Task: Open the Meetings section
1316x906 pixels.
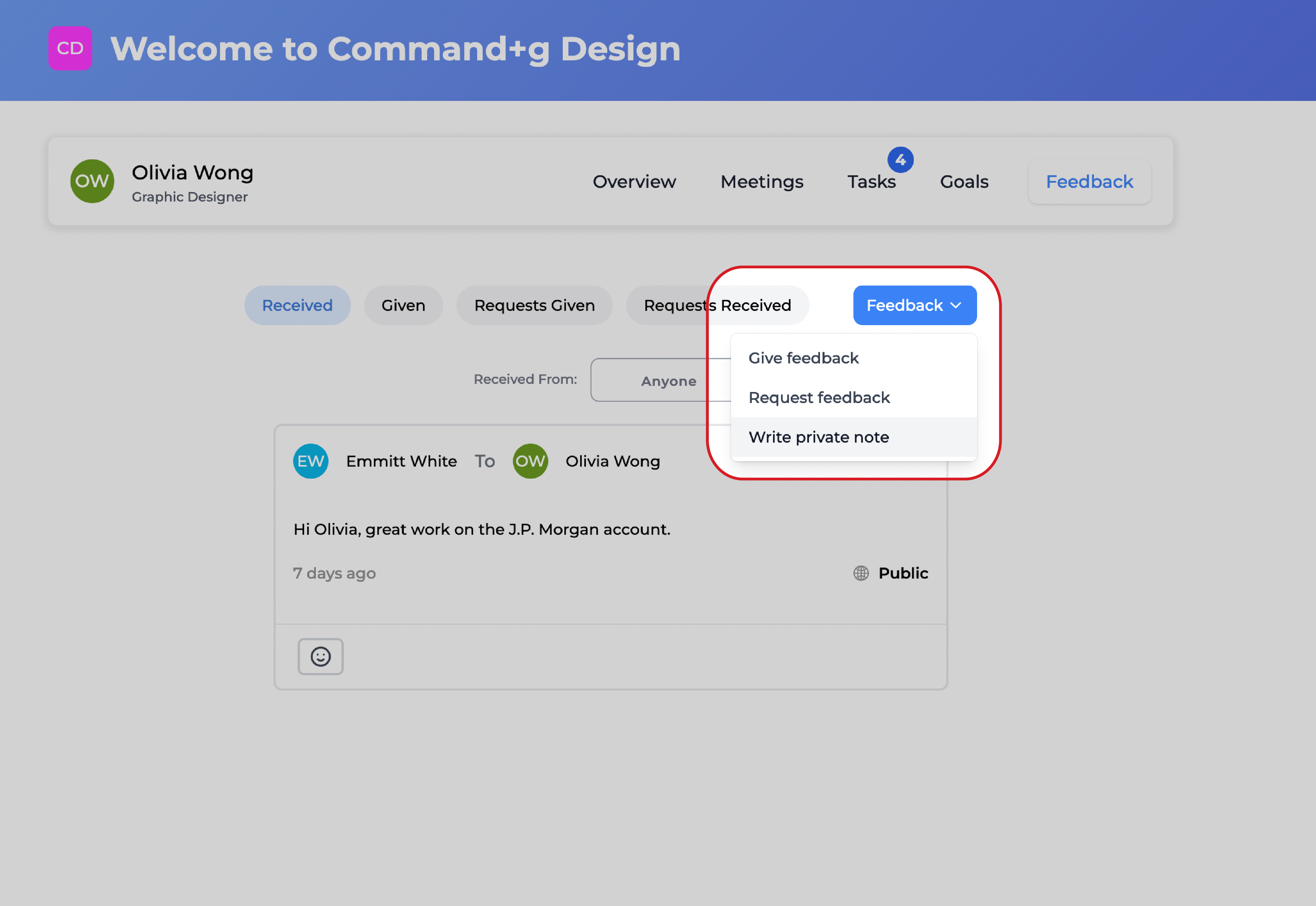Action: (761, 182)
